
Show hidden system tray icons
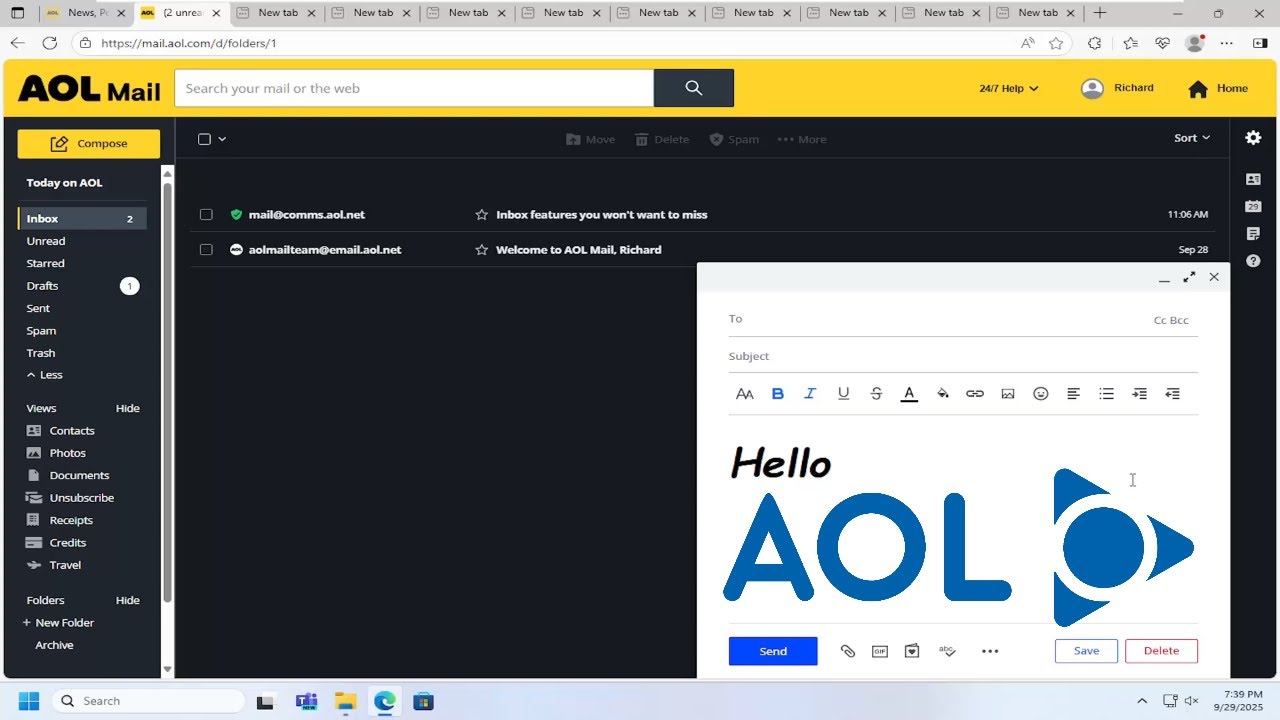1142,701
